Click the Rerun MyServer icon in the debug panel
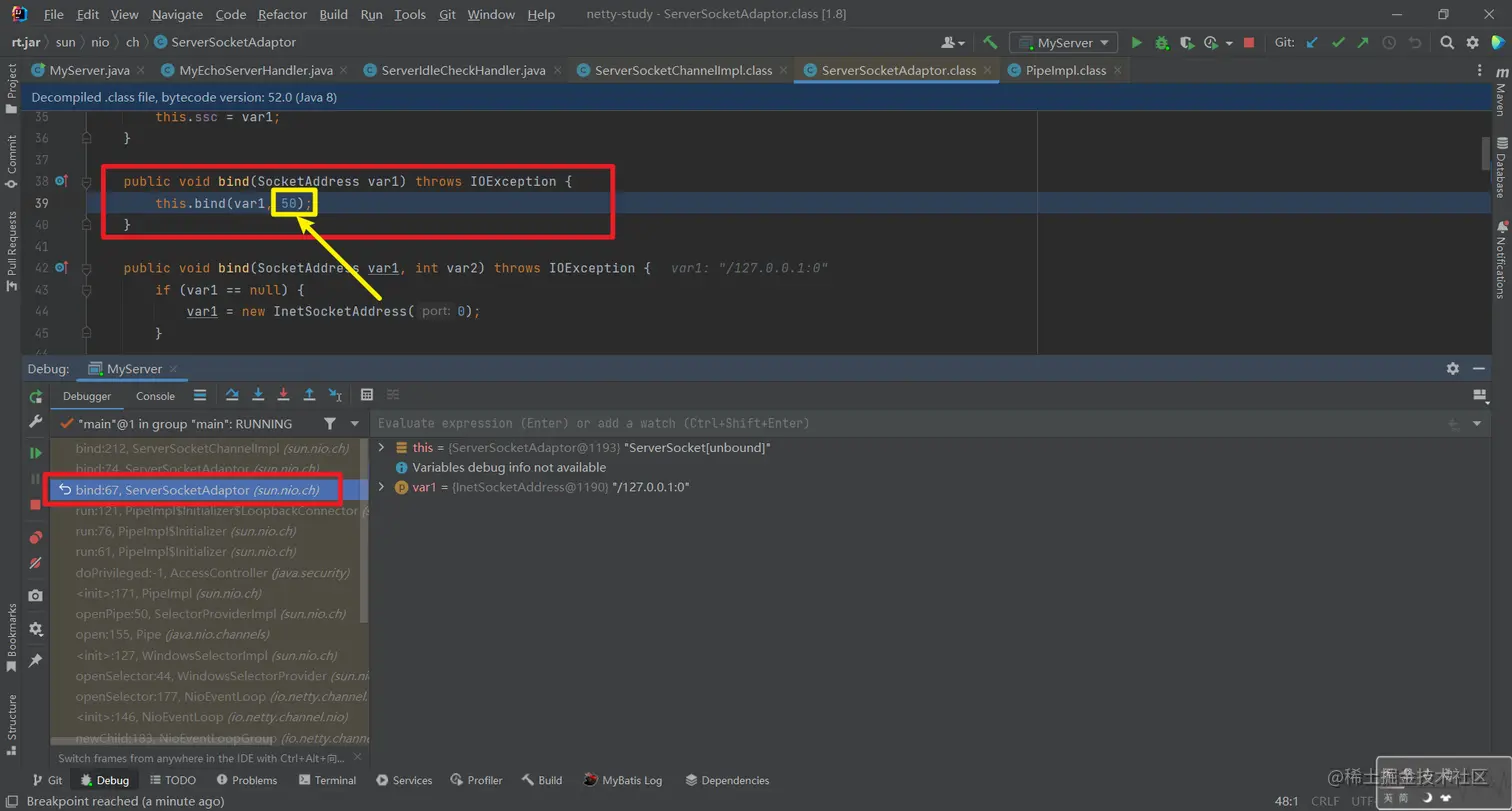 coord(36,397)
